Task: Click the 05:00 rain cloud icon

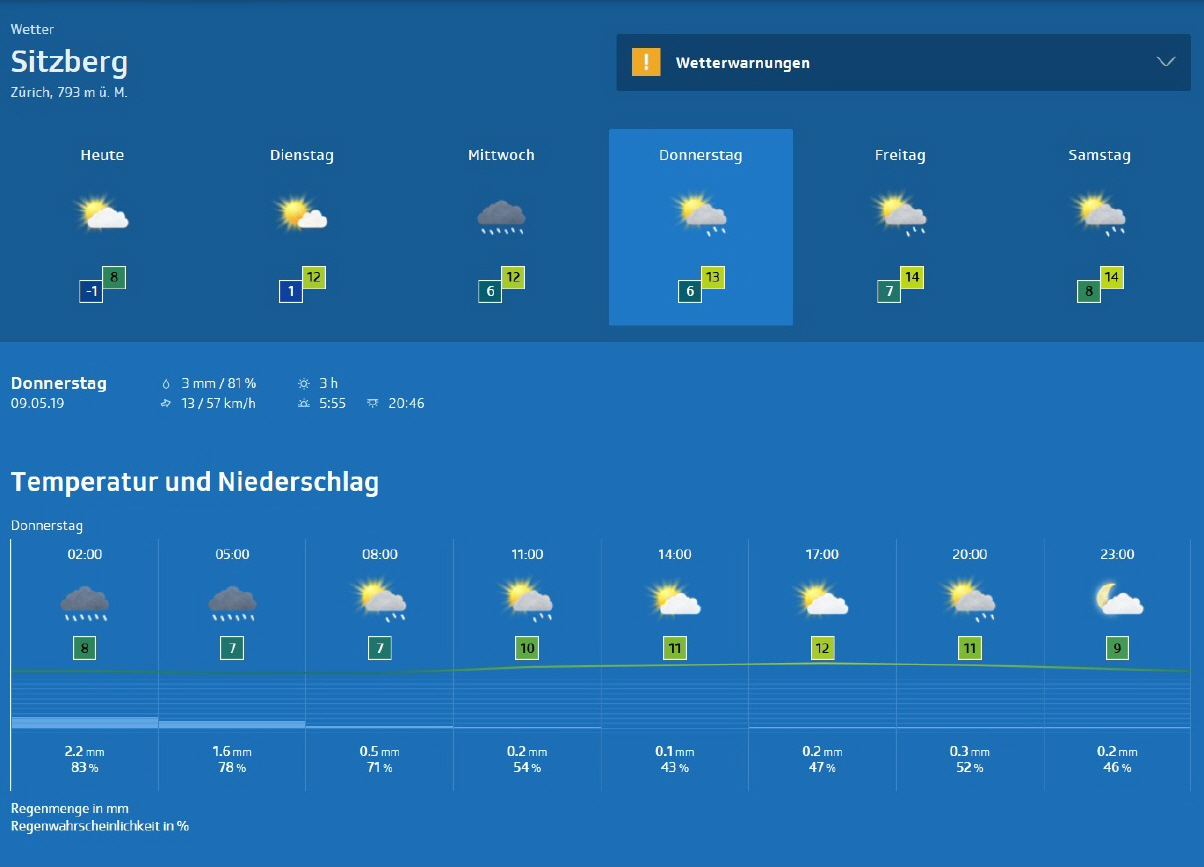Action: tap(232, 603)
